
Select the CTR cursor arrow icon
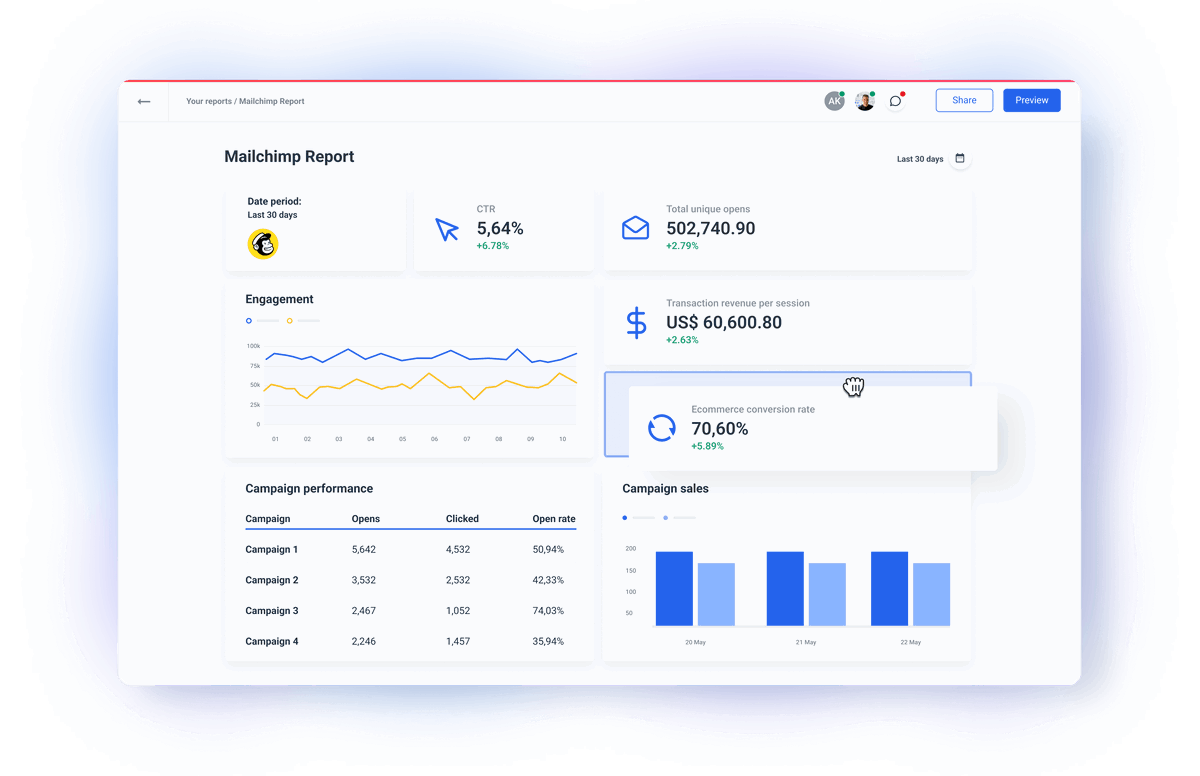click(447, 228)
